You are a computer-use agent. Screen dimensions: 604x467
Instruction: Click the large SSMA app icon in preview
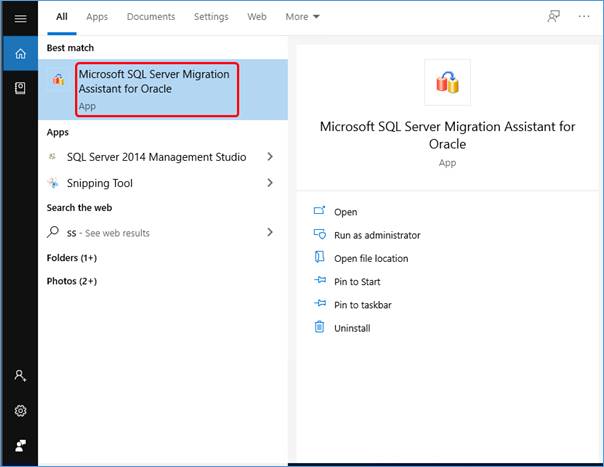click(x=447, y=82)
